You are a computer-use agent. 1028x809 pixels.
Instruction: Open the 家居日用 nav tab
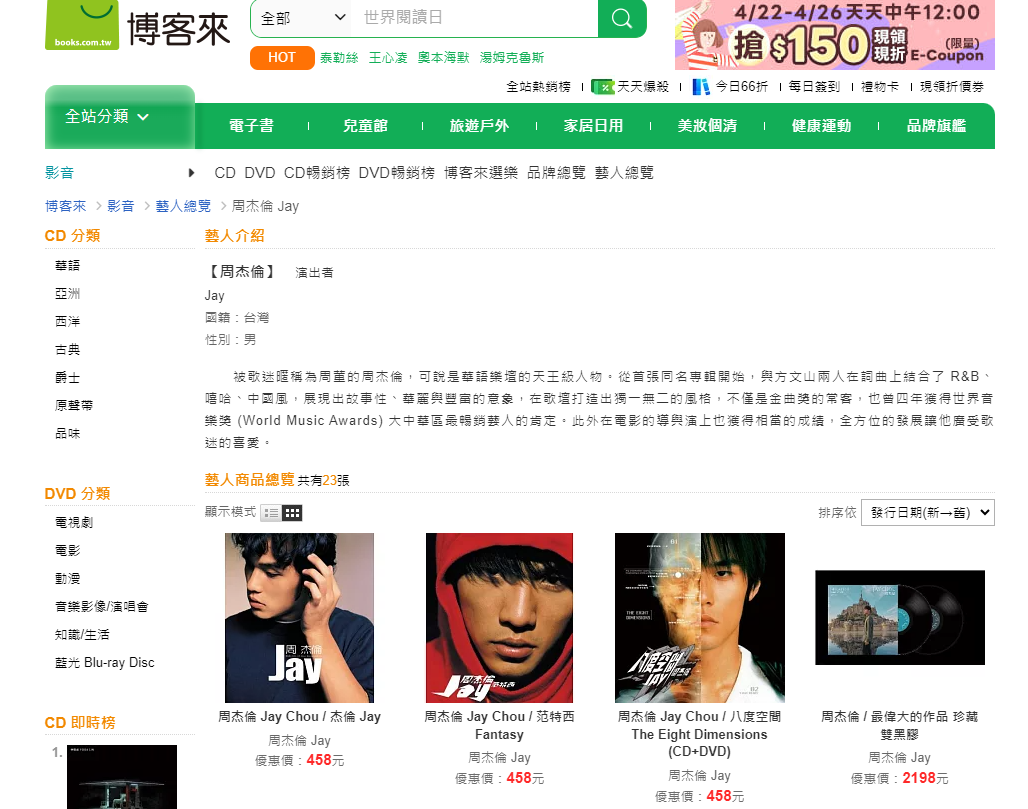[593, 126]
